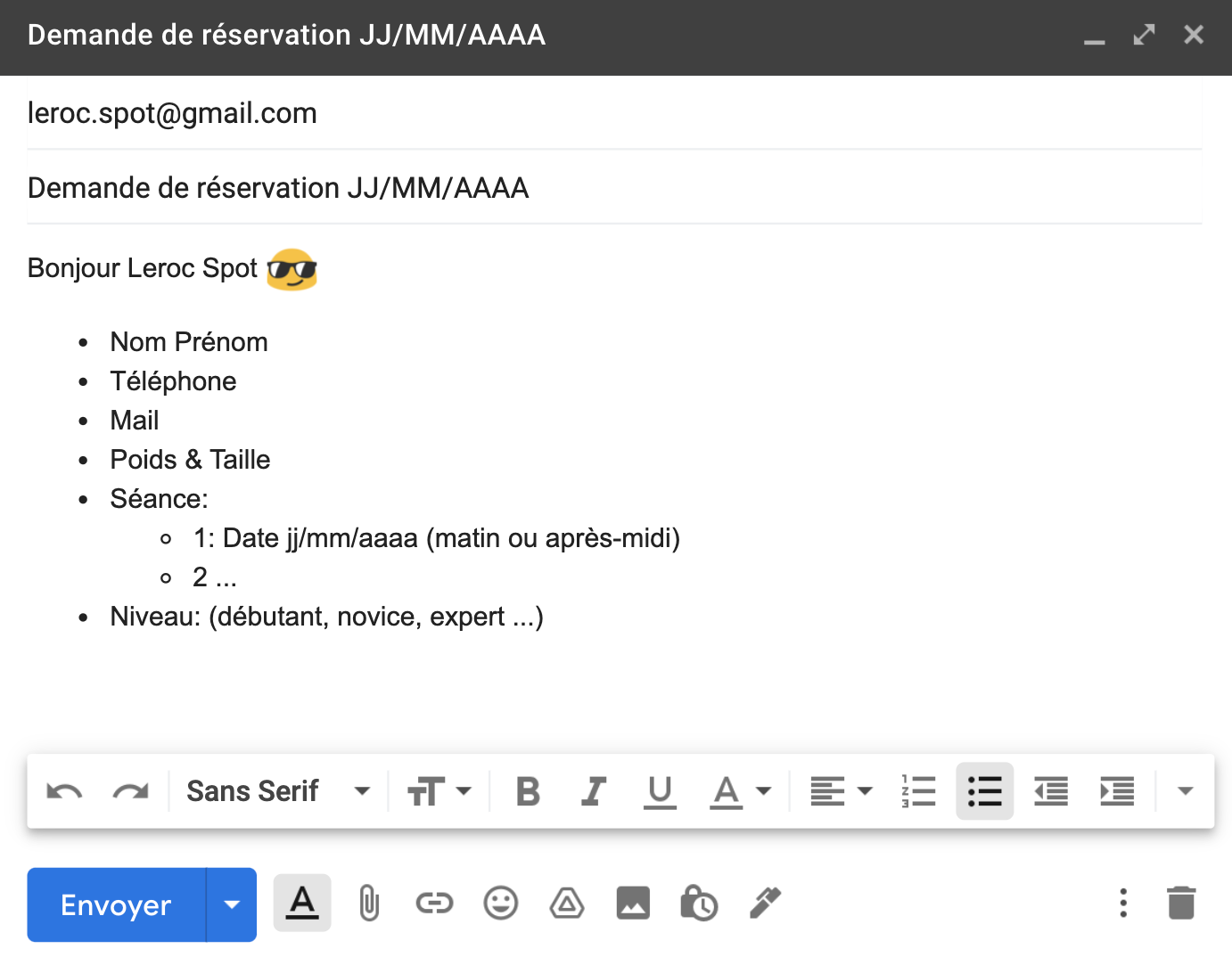This screenshot has width=1232, height=957.
Task: Toggle the bulleted list button
Action: [984, 791]
